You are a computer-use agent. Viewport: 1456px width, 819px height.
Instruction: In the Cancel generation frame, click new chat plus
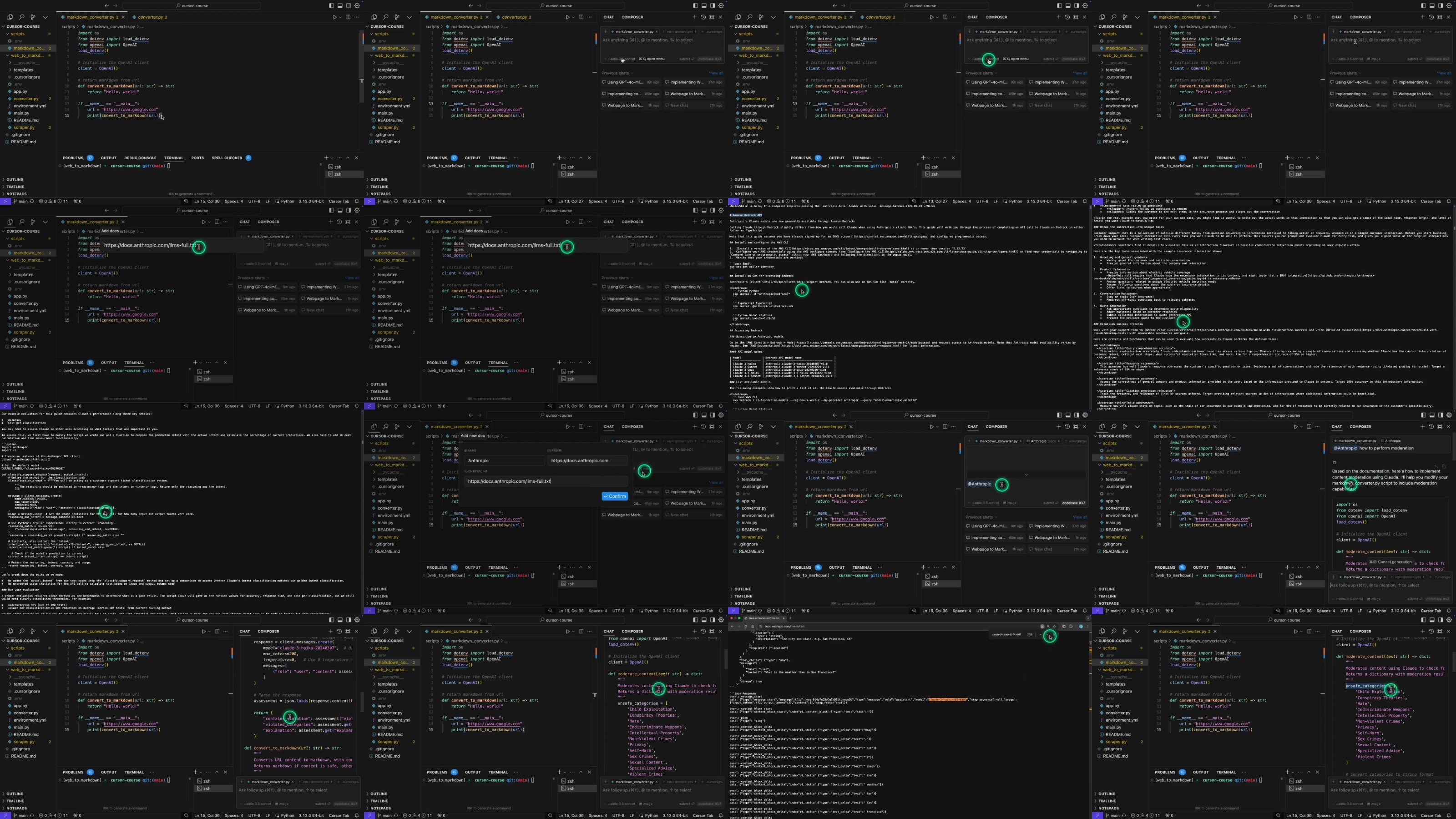coord(1423,427)
